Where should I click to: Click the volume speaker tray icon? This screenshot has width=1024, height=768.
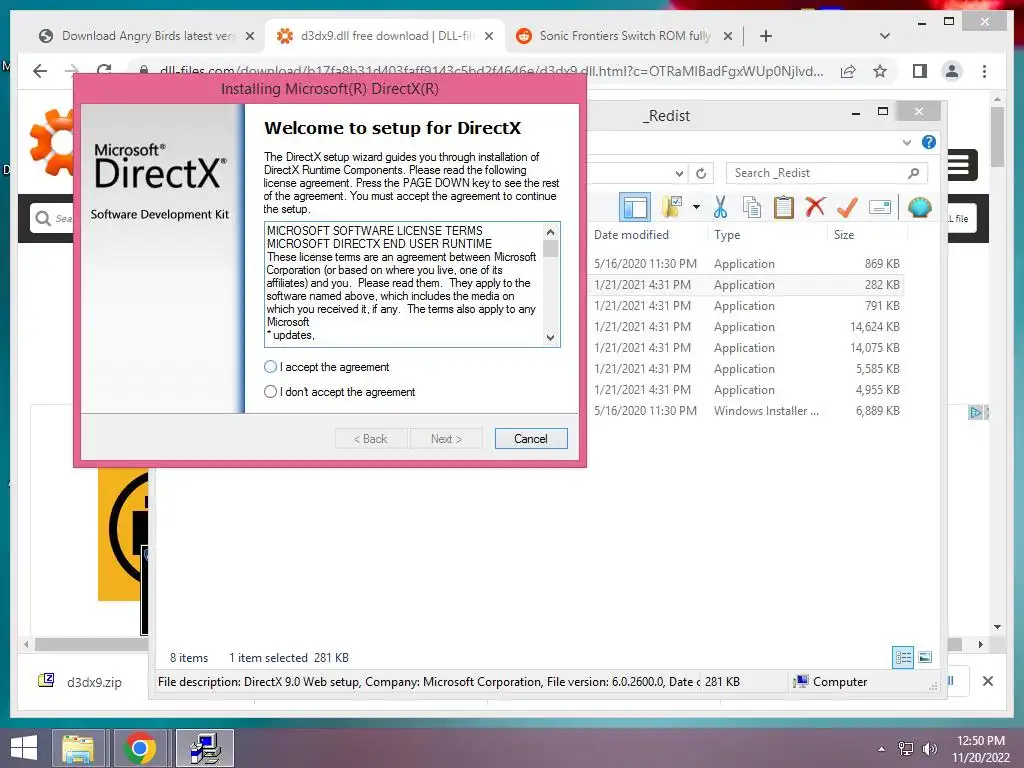[x=929, y=749]
